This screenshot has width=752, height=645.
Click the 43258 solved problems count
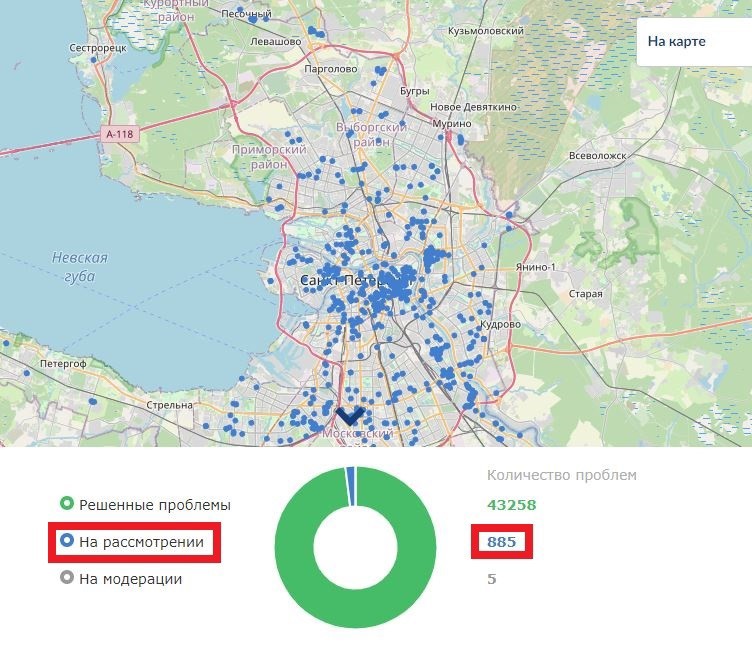[x=511, y=505]
